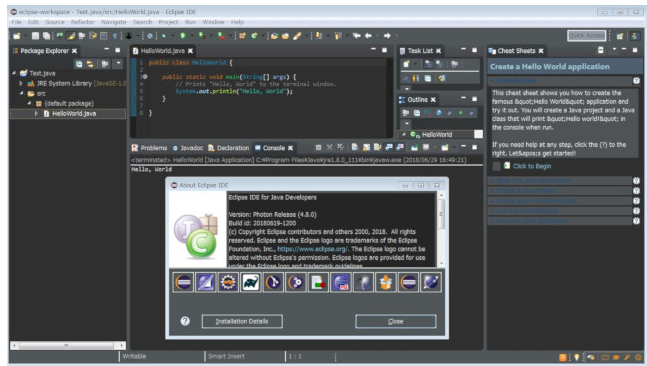Click the Forward navigation arrow in toolbar
Screen dimensions: 647x366
click(387, 36)
